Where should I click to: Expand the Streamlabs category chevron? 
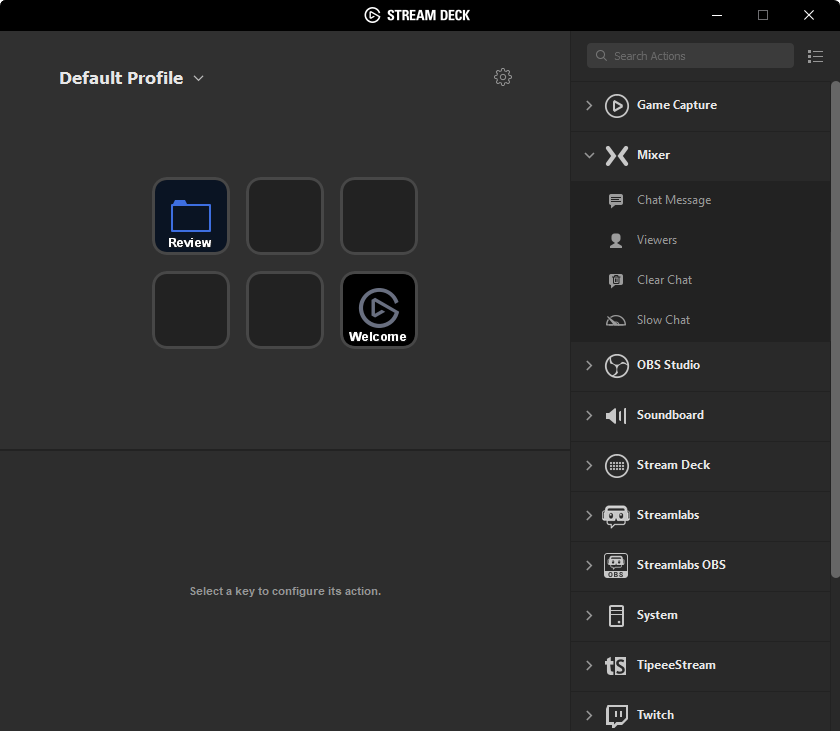589,516
